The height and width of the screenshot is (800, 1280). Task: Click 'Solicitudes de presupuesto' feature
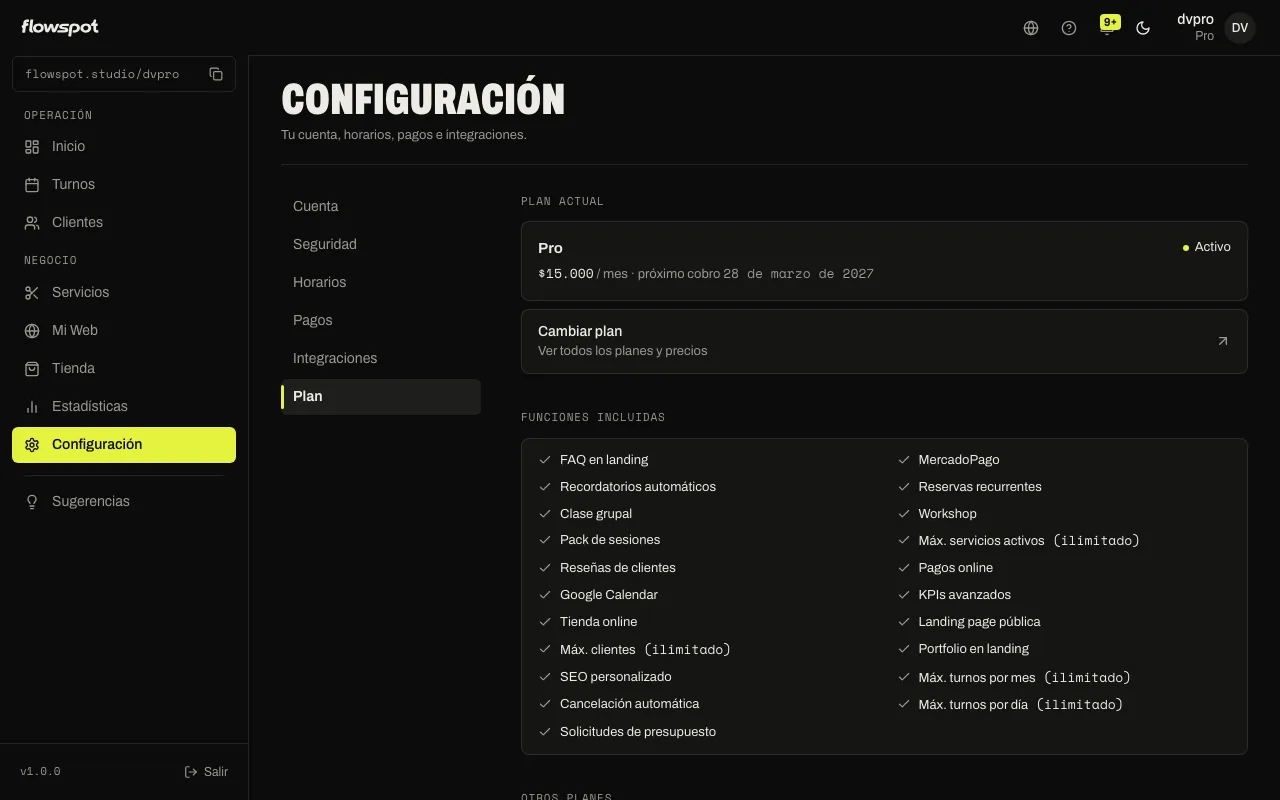638,732
